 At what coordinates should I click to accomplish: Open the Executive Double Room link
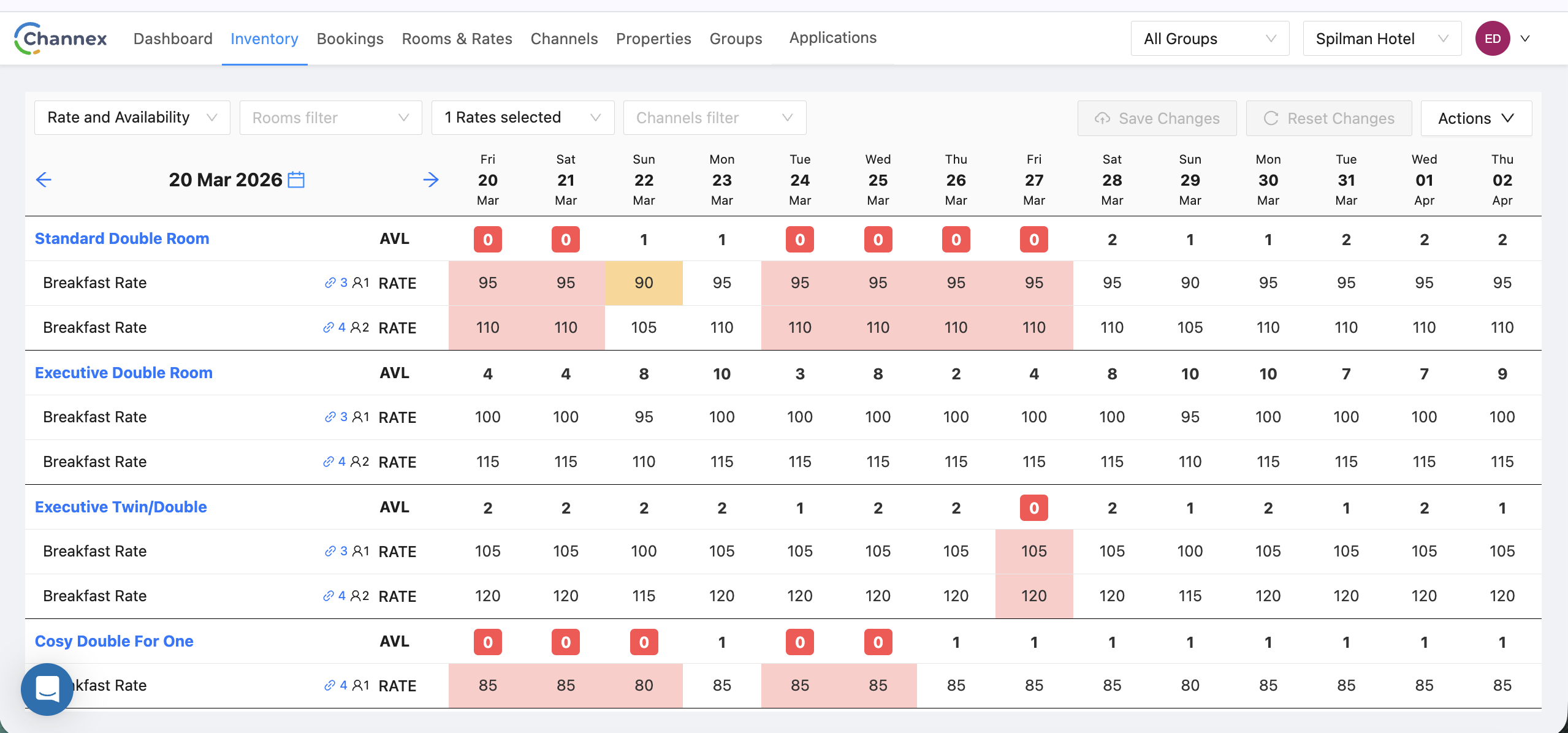124,373
